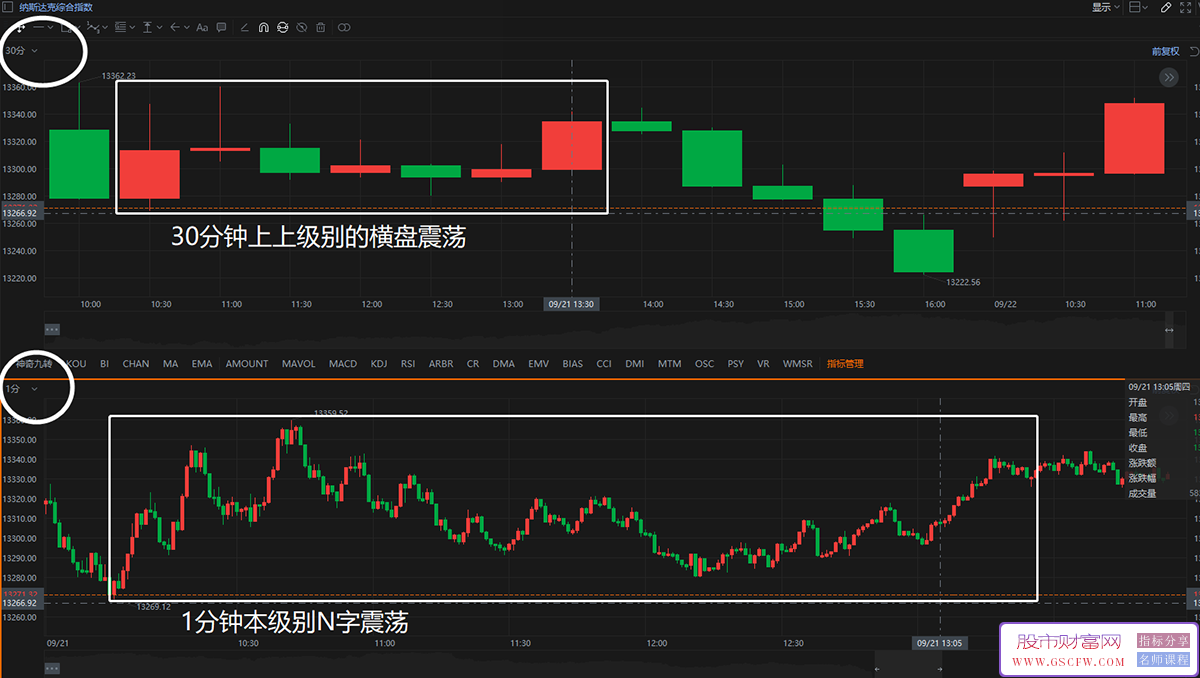
Task: Select the EMV indicator
Action: coord(539,364)
